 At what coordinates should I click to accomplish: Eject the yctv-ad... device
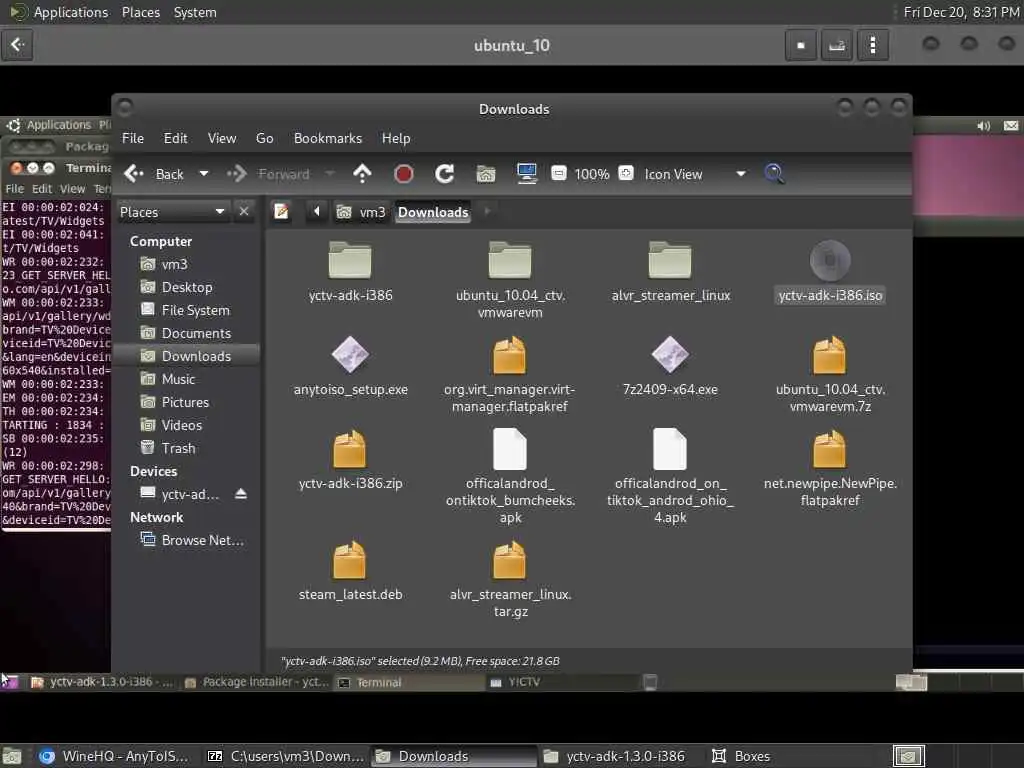click(241, 494)
